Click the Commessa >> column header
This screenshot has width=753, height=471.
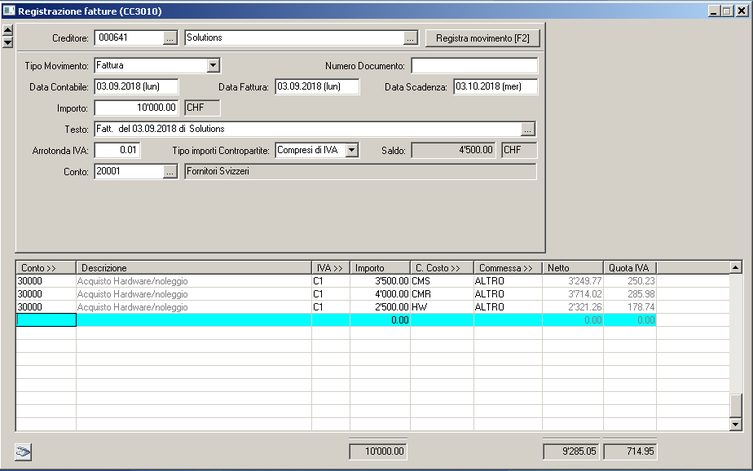pyautogui.click(x=507, y=268)
